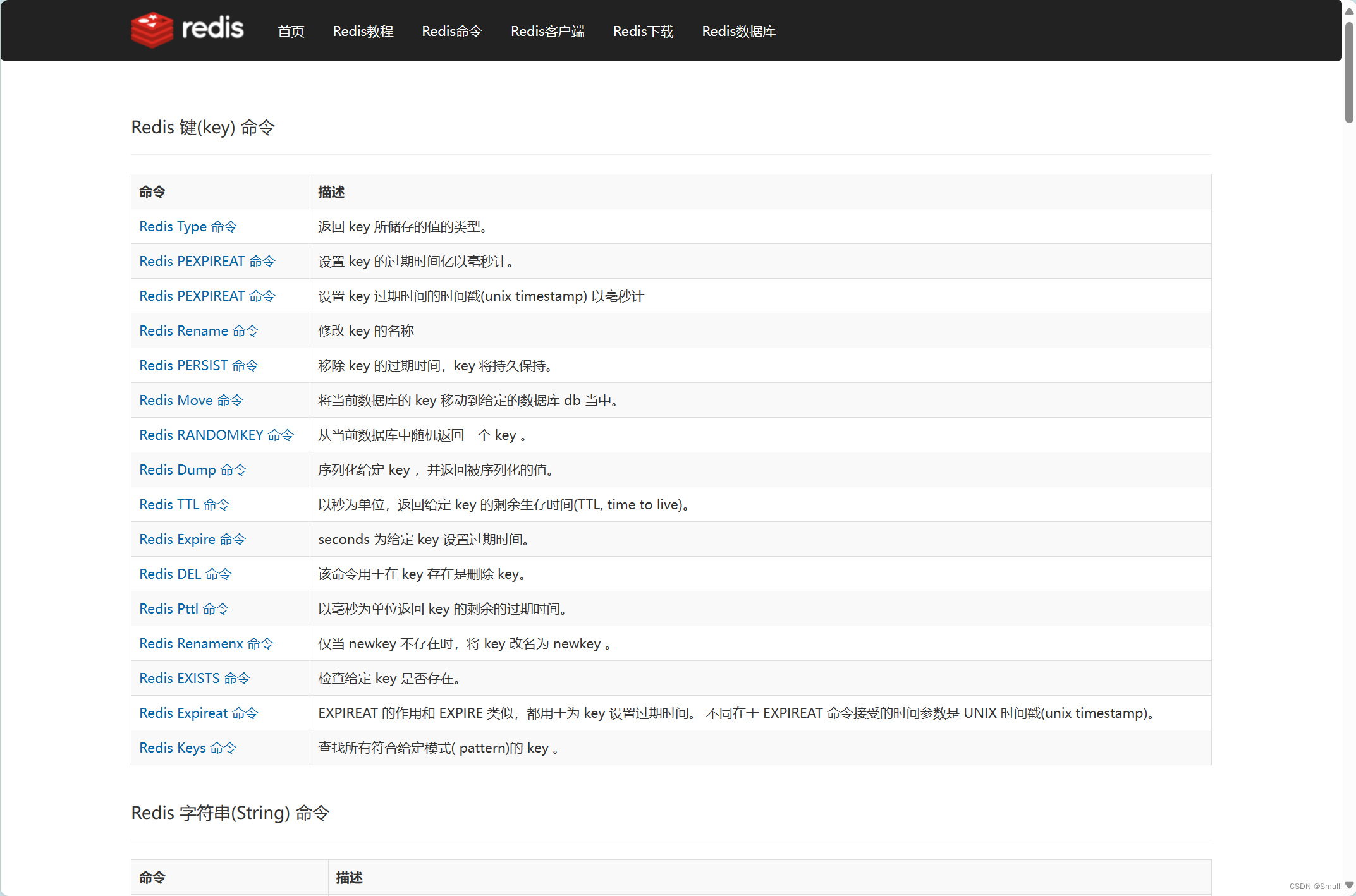Click description 以毫秒为单位返回 key 的剩余的过期时间

pos(443,608)
